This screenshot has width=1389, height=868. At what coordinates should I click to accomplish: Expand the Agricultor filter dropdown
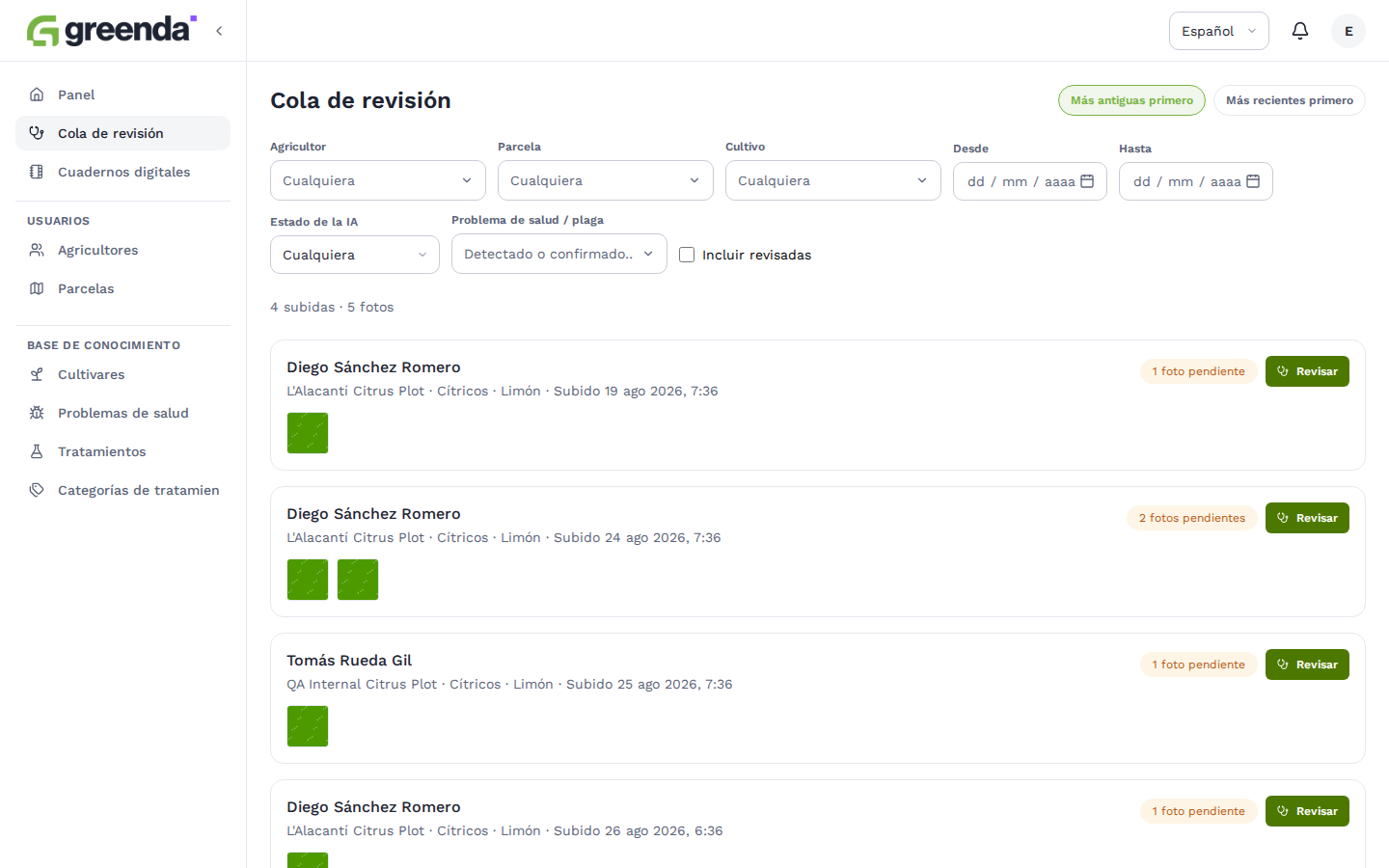tap(378, 180)
